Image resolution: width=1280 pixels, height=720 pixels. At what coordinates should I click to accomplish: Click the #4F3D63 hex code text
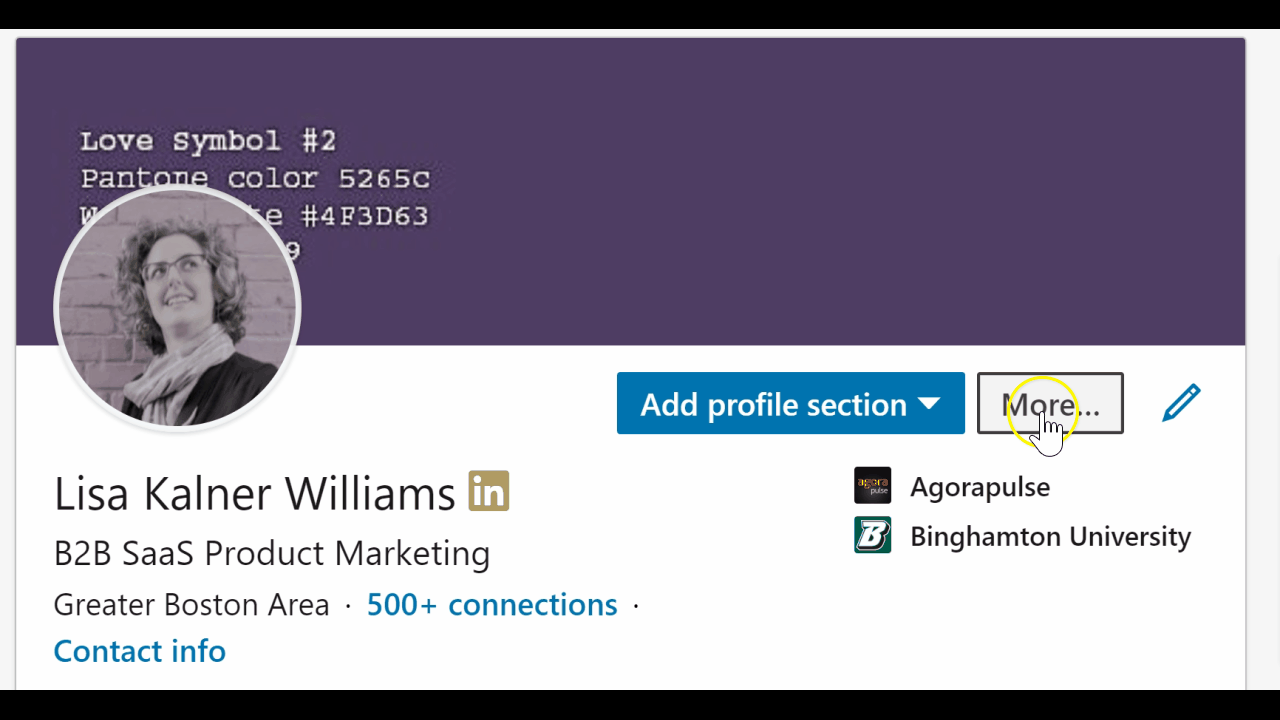tap(364, 216)
